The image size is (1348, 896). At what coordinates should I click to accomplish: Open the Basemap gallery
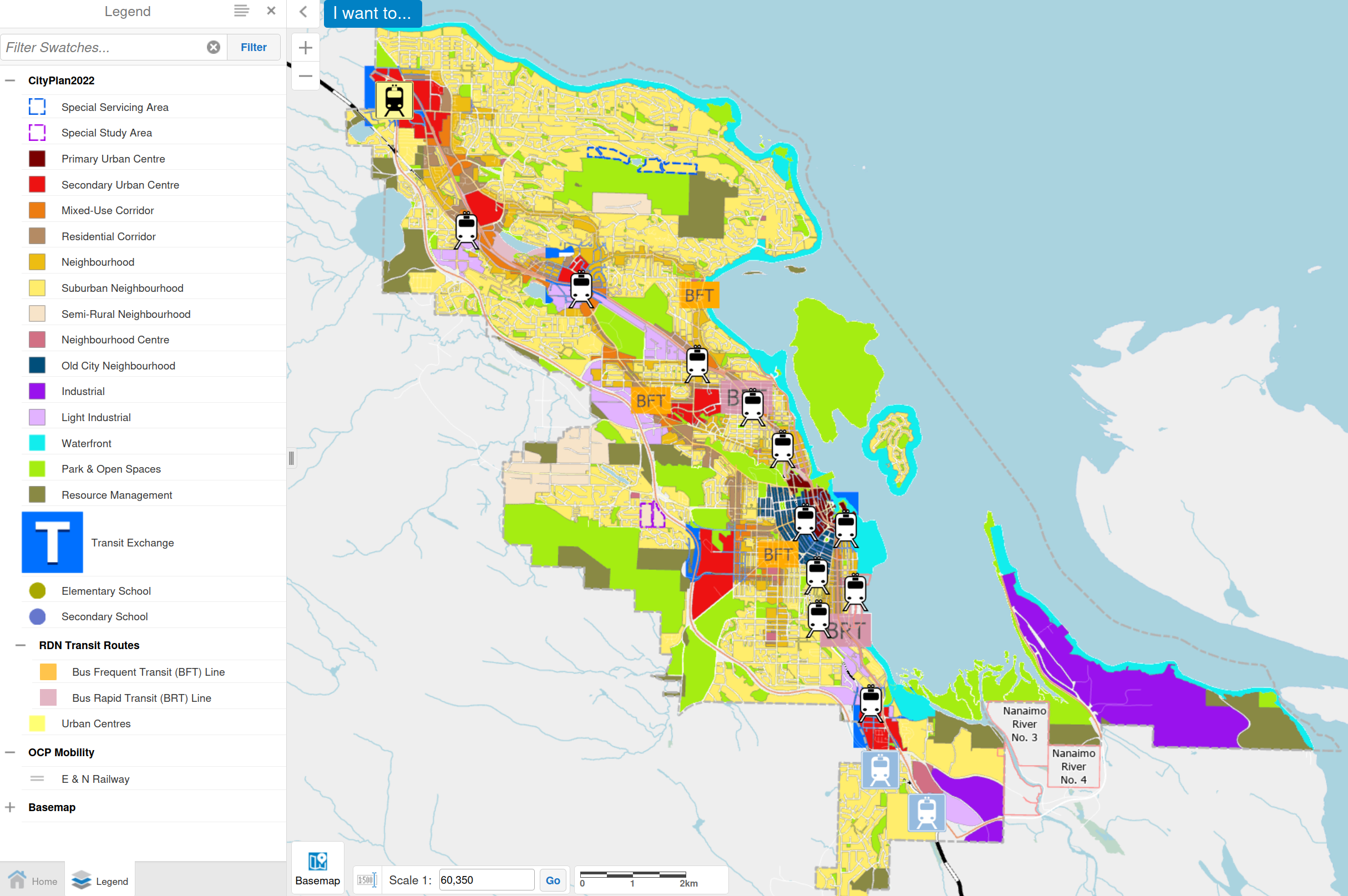click(x=317, y=868)
